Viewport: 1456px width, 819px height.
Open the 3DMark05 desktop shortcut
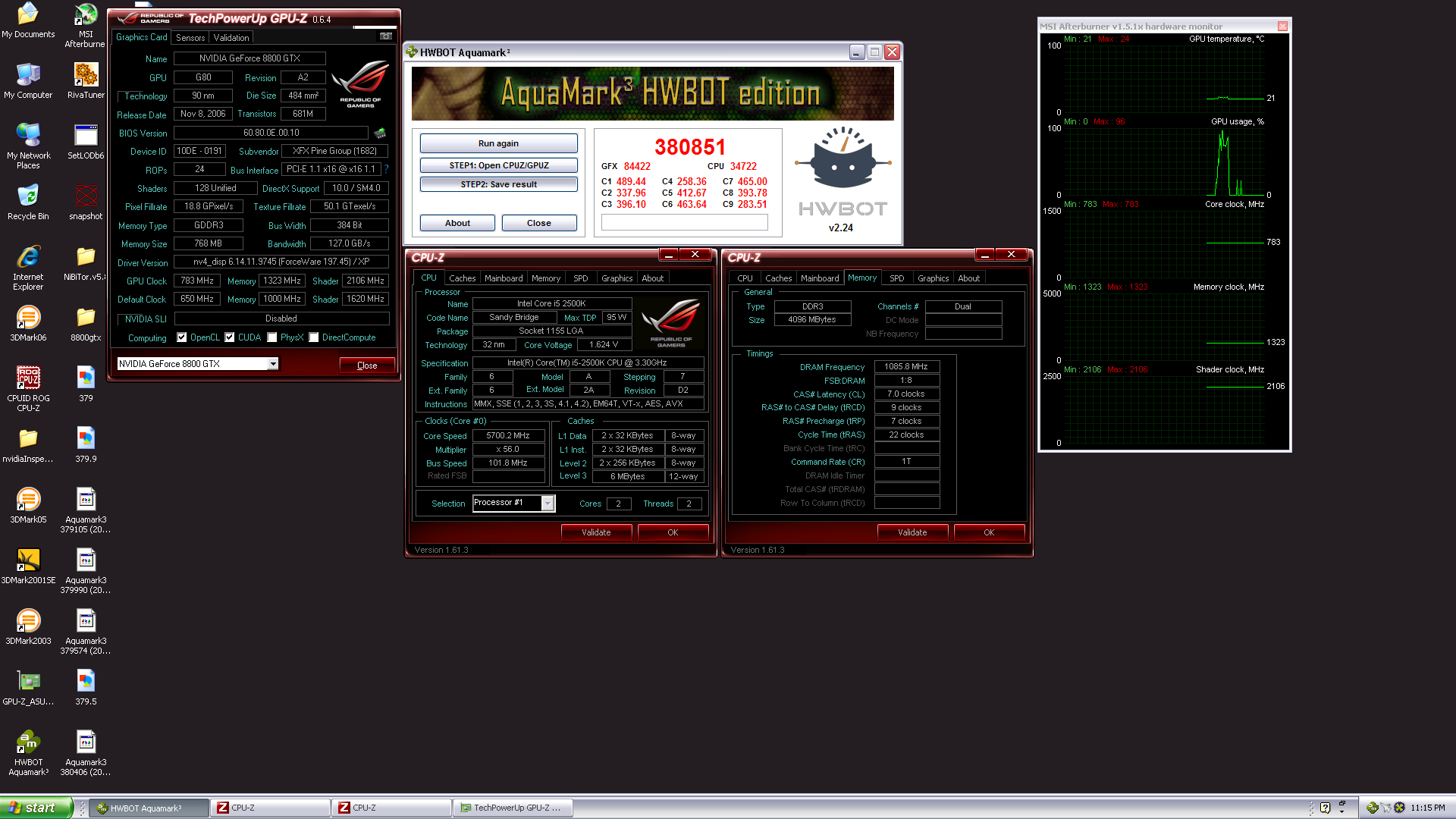click(x=28, y=506)
